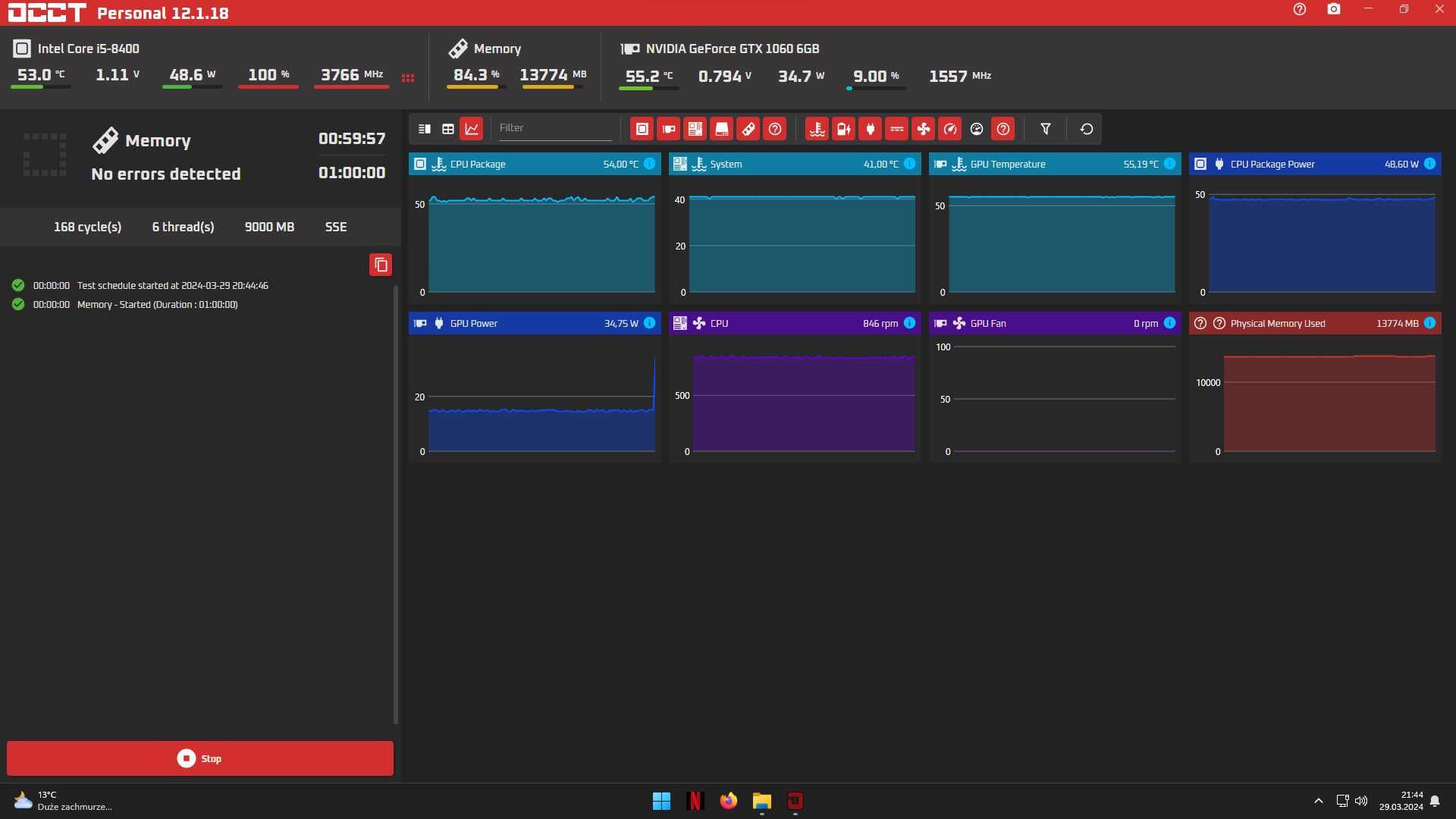
Task: Select the CPU Package graph header
Action: point(535,164)
